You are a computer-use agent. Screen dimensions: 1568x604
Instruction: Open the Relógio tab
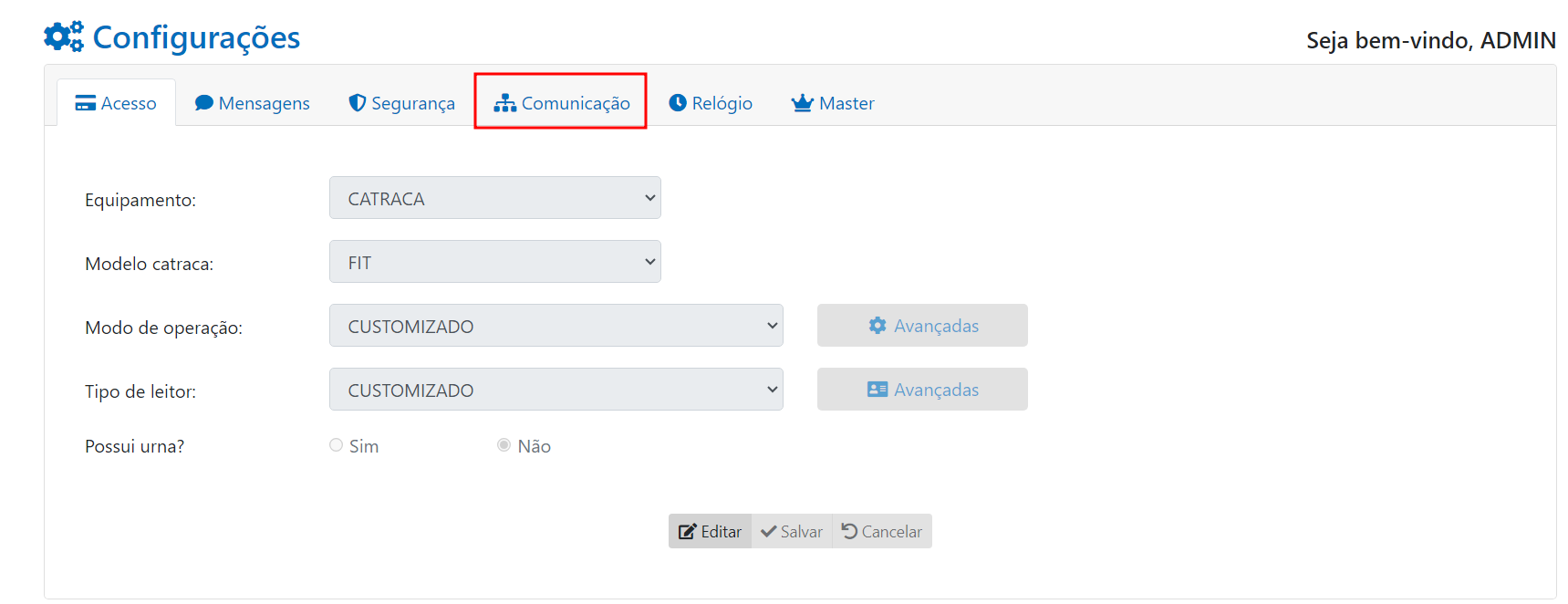722,103
